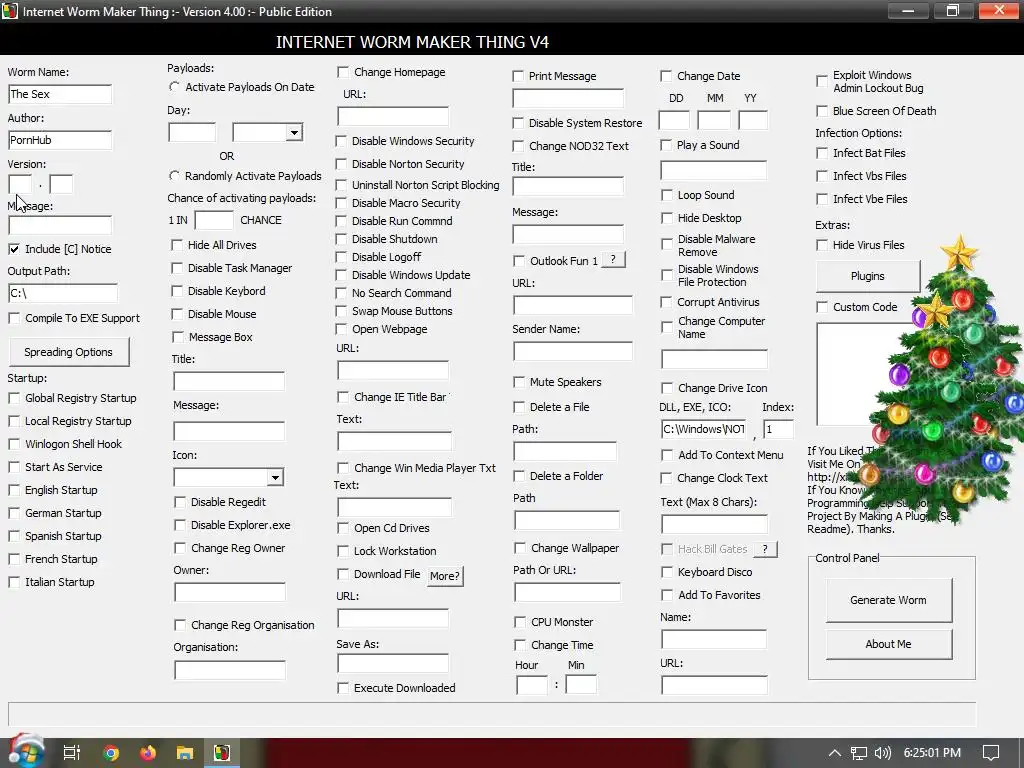Open Task View in the taskbar

71,752
